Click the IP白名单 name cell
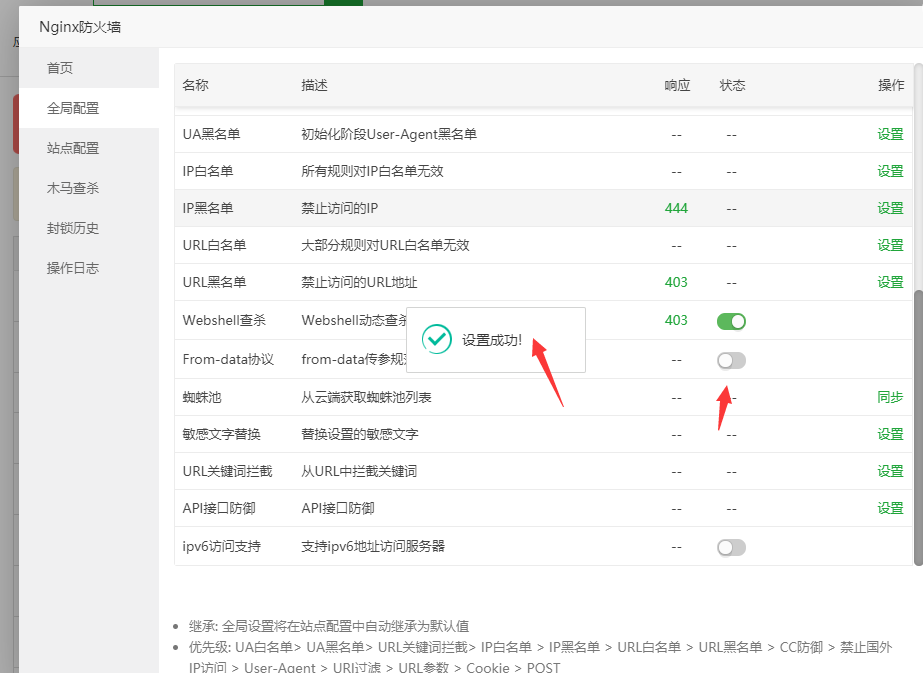Screen dimensions: 923x673 coord(208,171)
